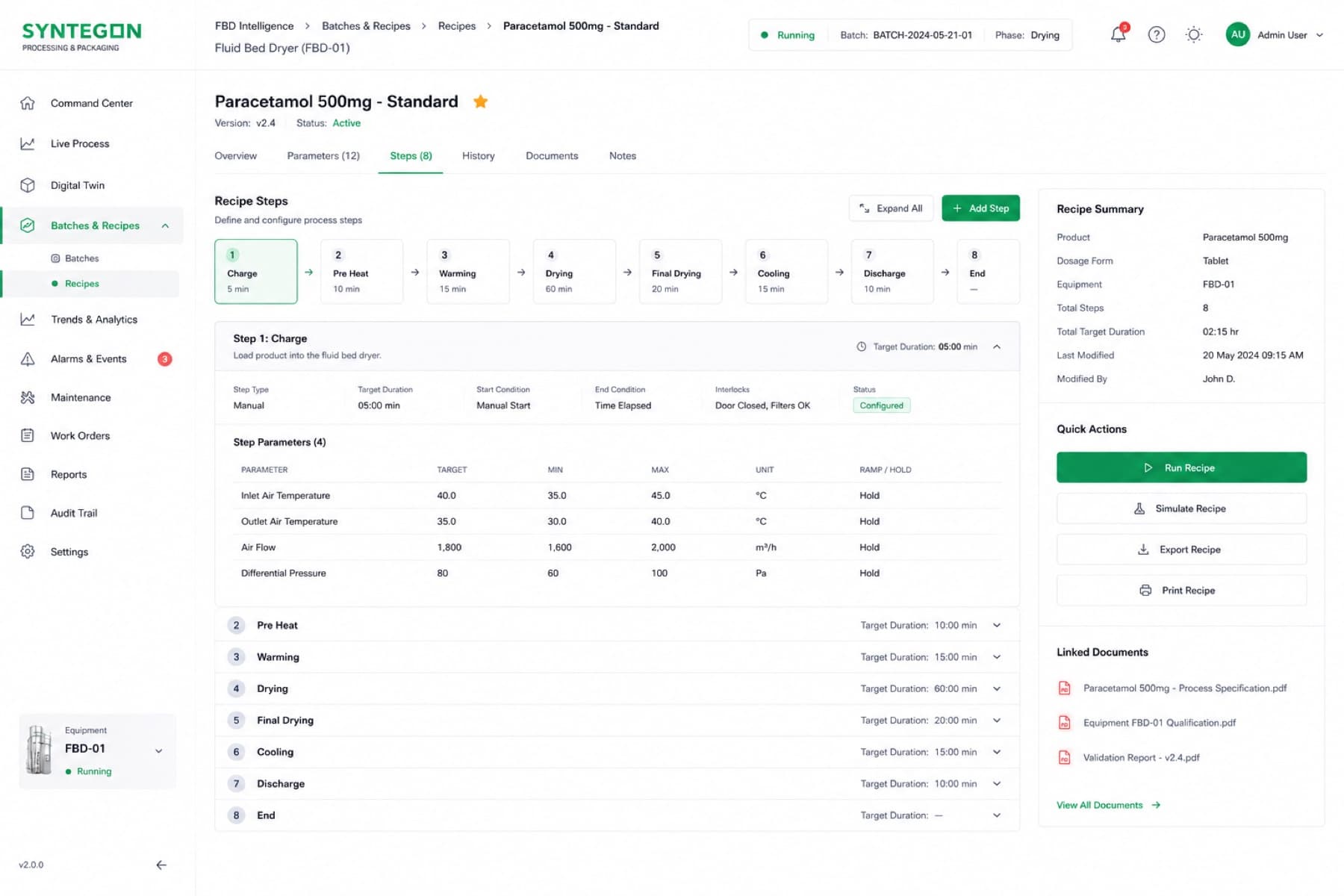Click Simulate Recipe
The height and width of the screenshot is (896, 1344).
tap(1181, 508)
